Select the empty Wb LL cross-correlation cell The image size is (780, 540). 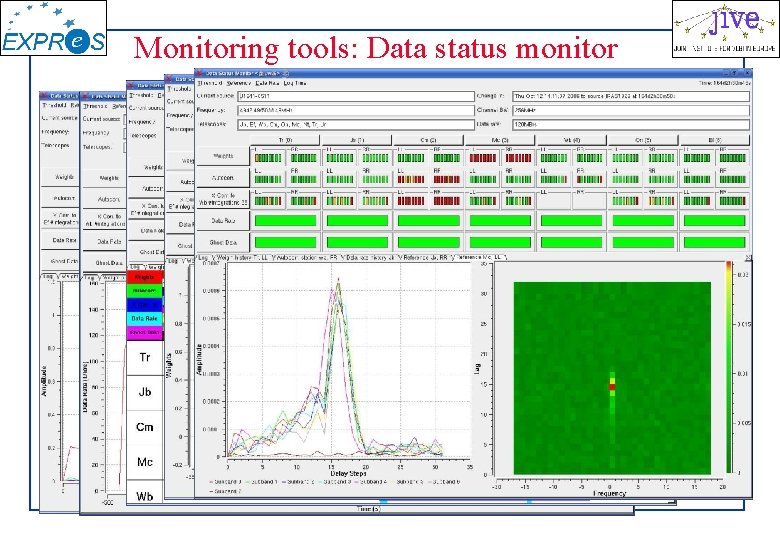[554, 201]
